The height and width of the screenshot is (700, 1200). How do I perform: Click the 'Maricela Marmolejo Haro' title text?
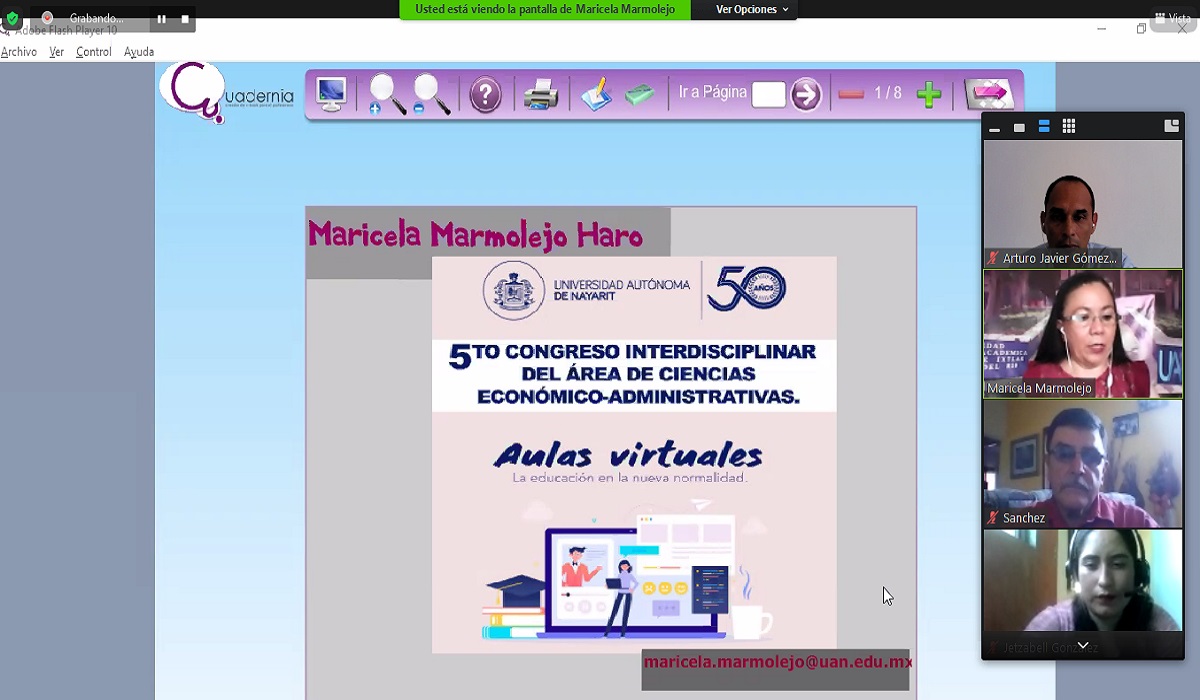point(475,235)
